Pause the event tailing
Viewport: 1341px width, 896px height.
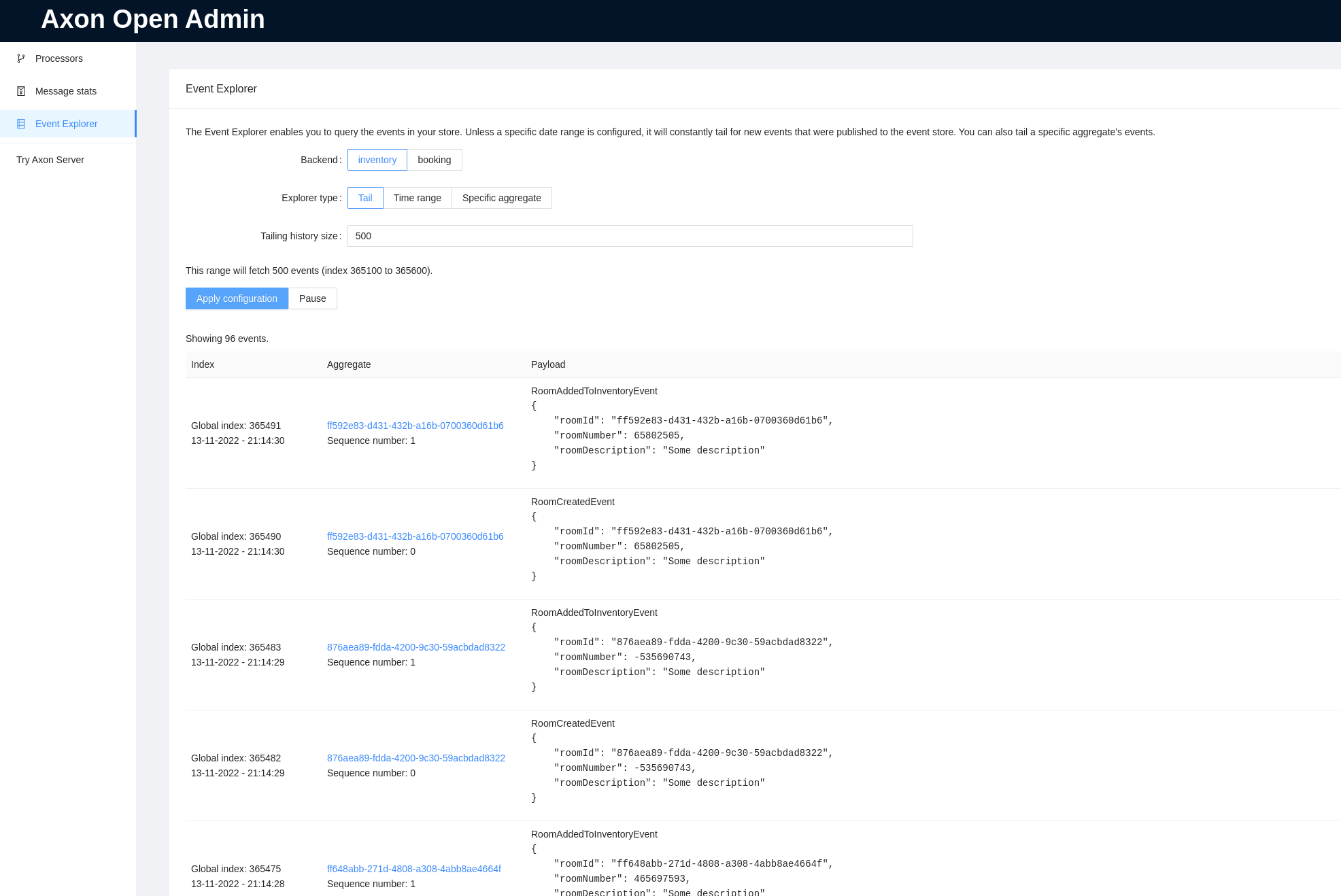click(312, 298)
